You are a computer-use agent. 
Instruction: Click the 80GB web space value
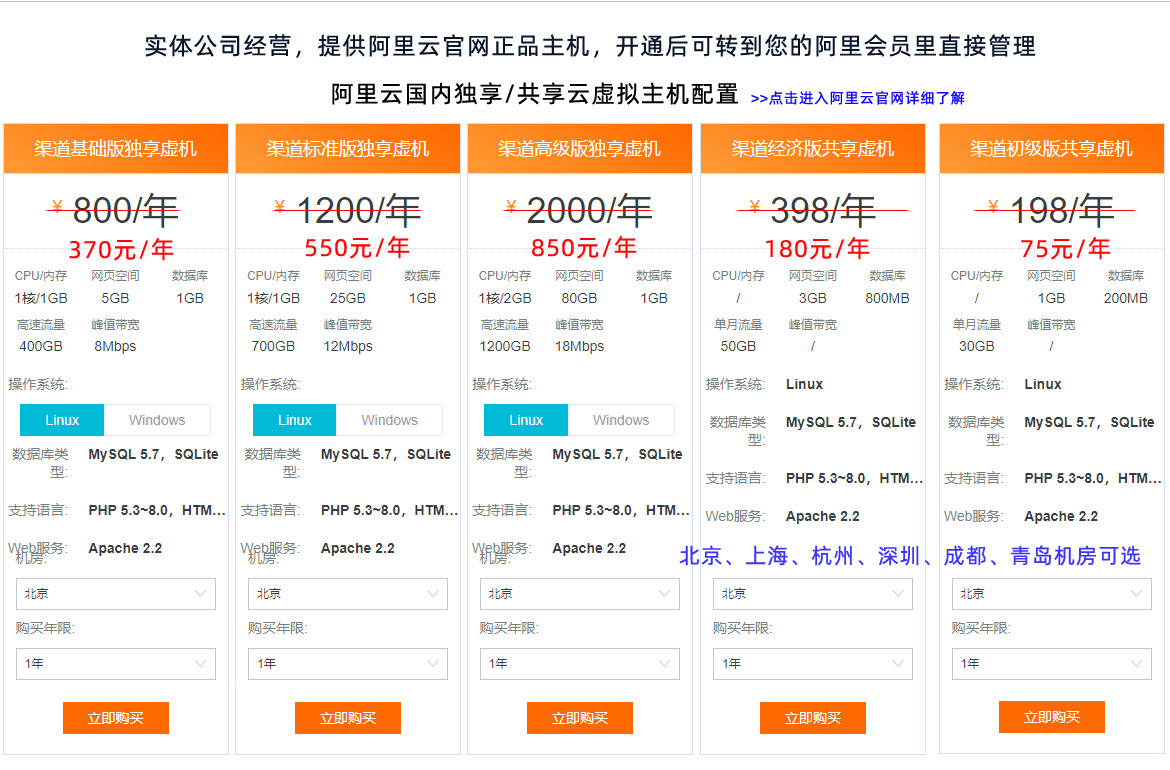[579, 298]
